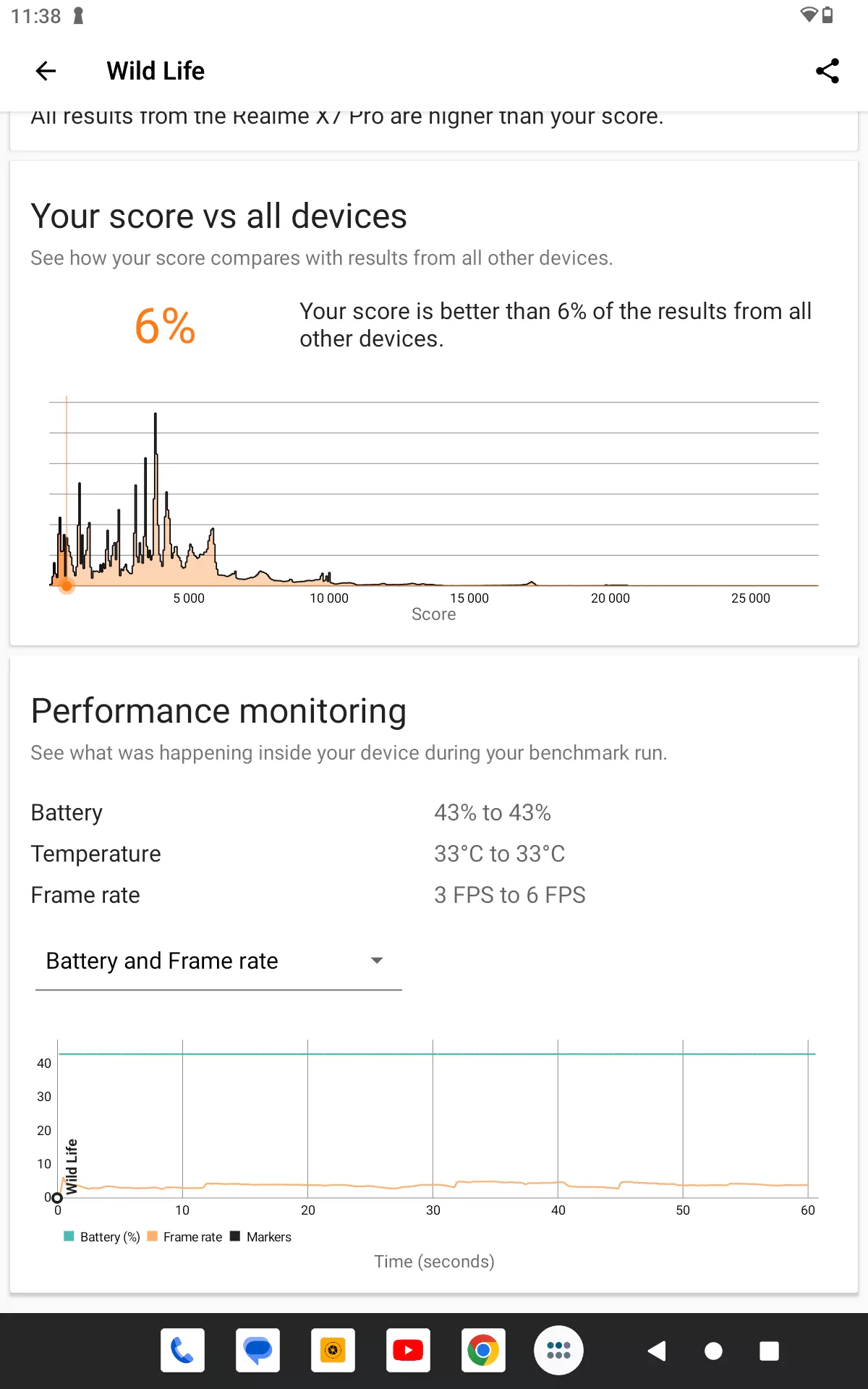Screen dimensions: 868x1389
Task: Tap the Recents square navigation button
Action: [x=769, y=1351]
